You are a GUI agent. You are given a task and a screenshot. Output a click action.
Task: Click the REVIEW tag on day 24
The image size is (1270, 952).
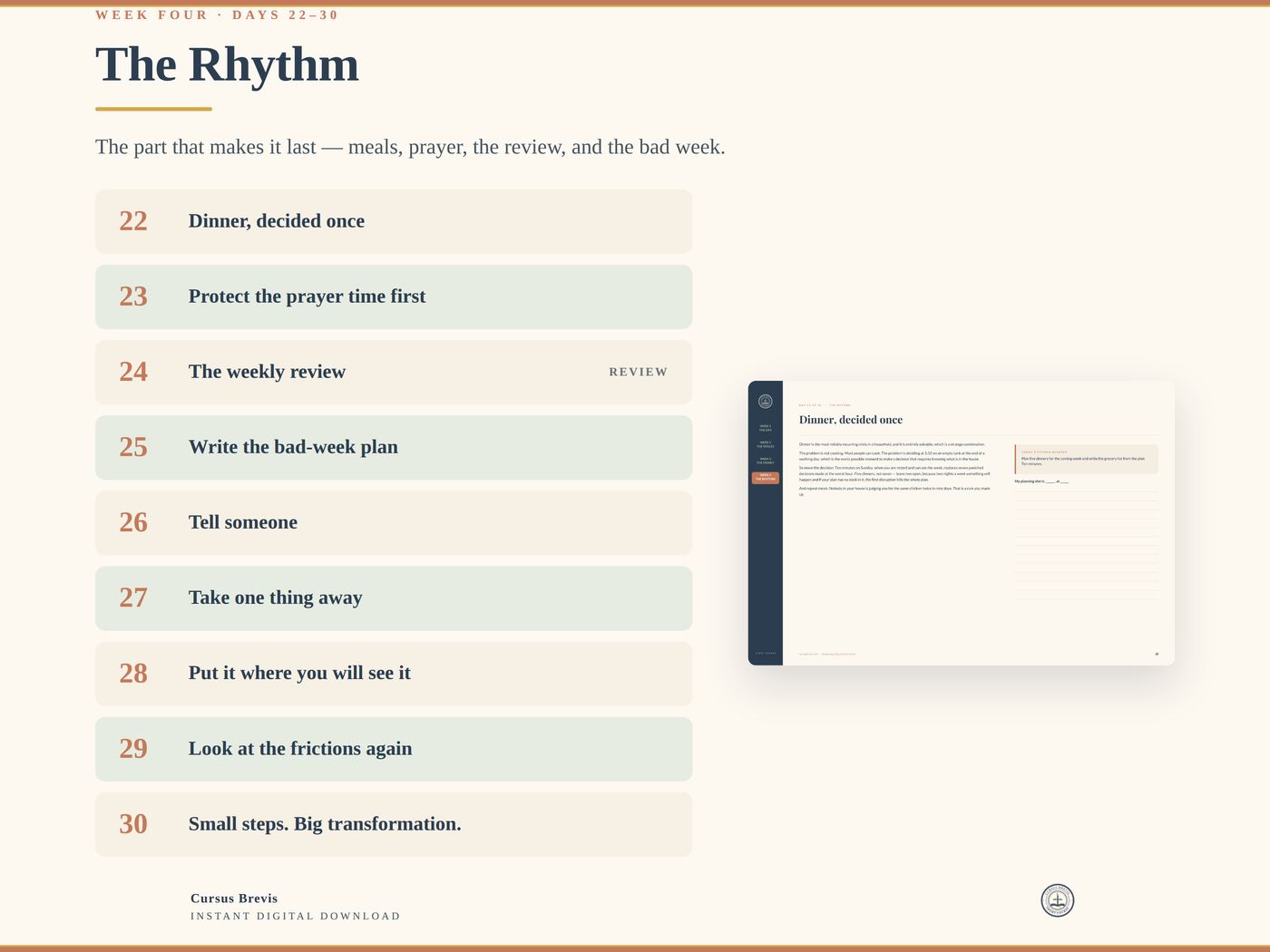click(639, 372)
